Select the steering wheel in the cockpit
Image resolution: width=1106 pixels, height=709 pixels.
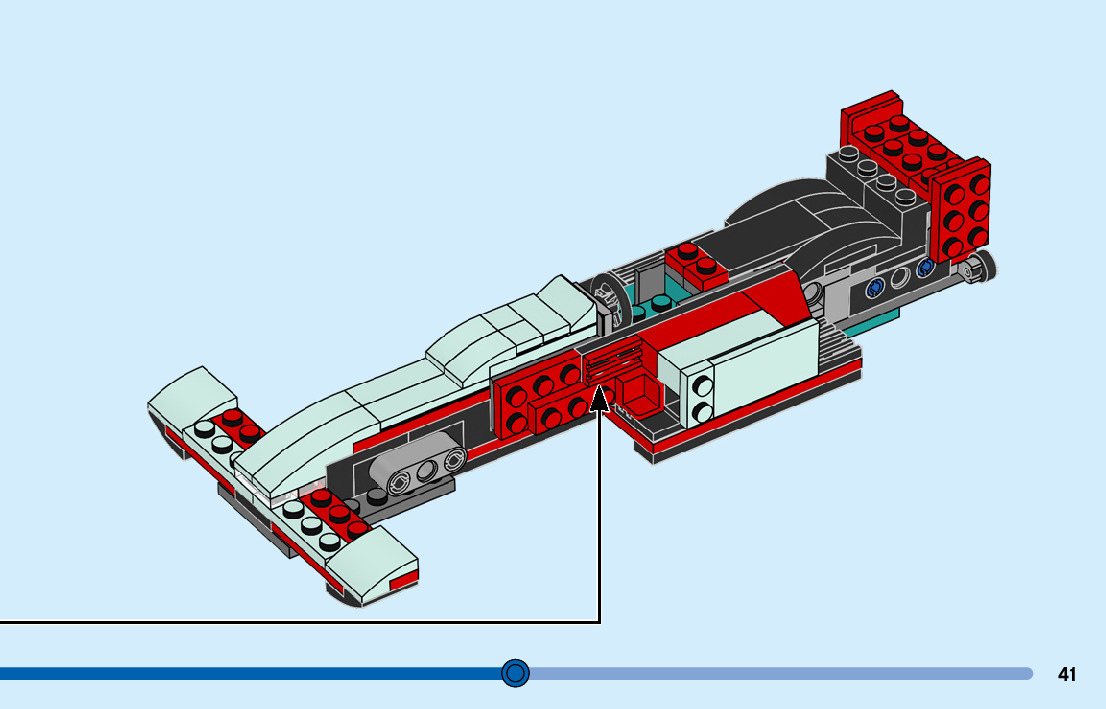(609, 300)
